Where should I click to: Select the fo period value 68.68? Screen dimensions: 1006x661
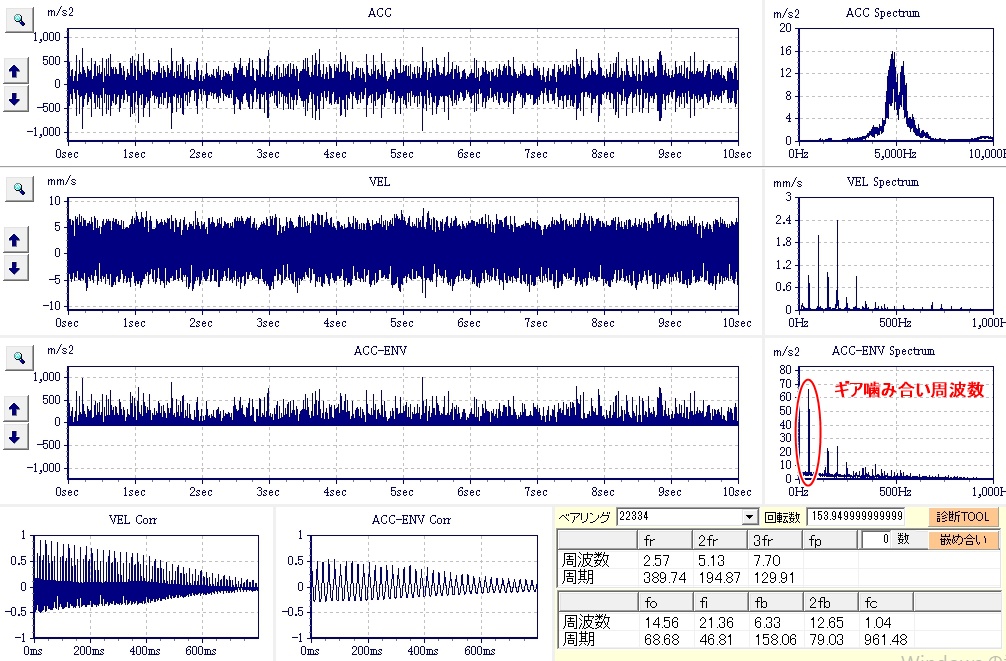coord(660,640)
